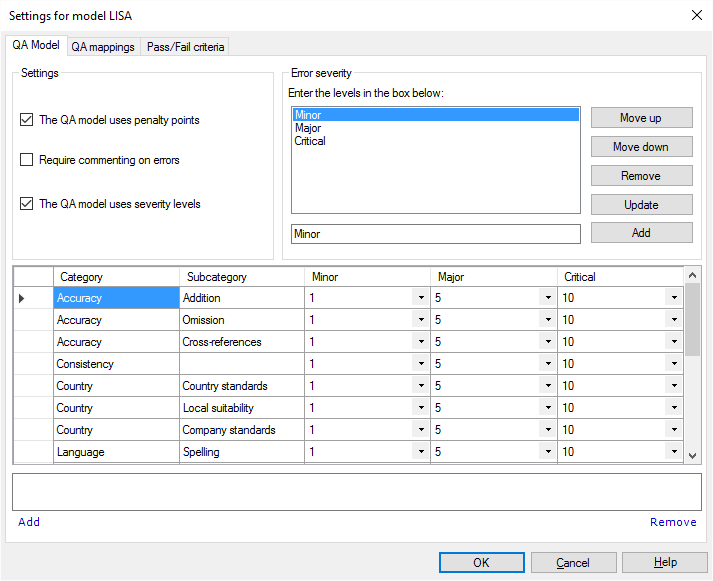
Task: Open the Pass/Fail criteria tab
Action: point(186,47)
